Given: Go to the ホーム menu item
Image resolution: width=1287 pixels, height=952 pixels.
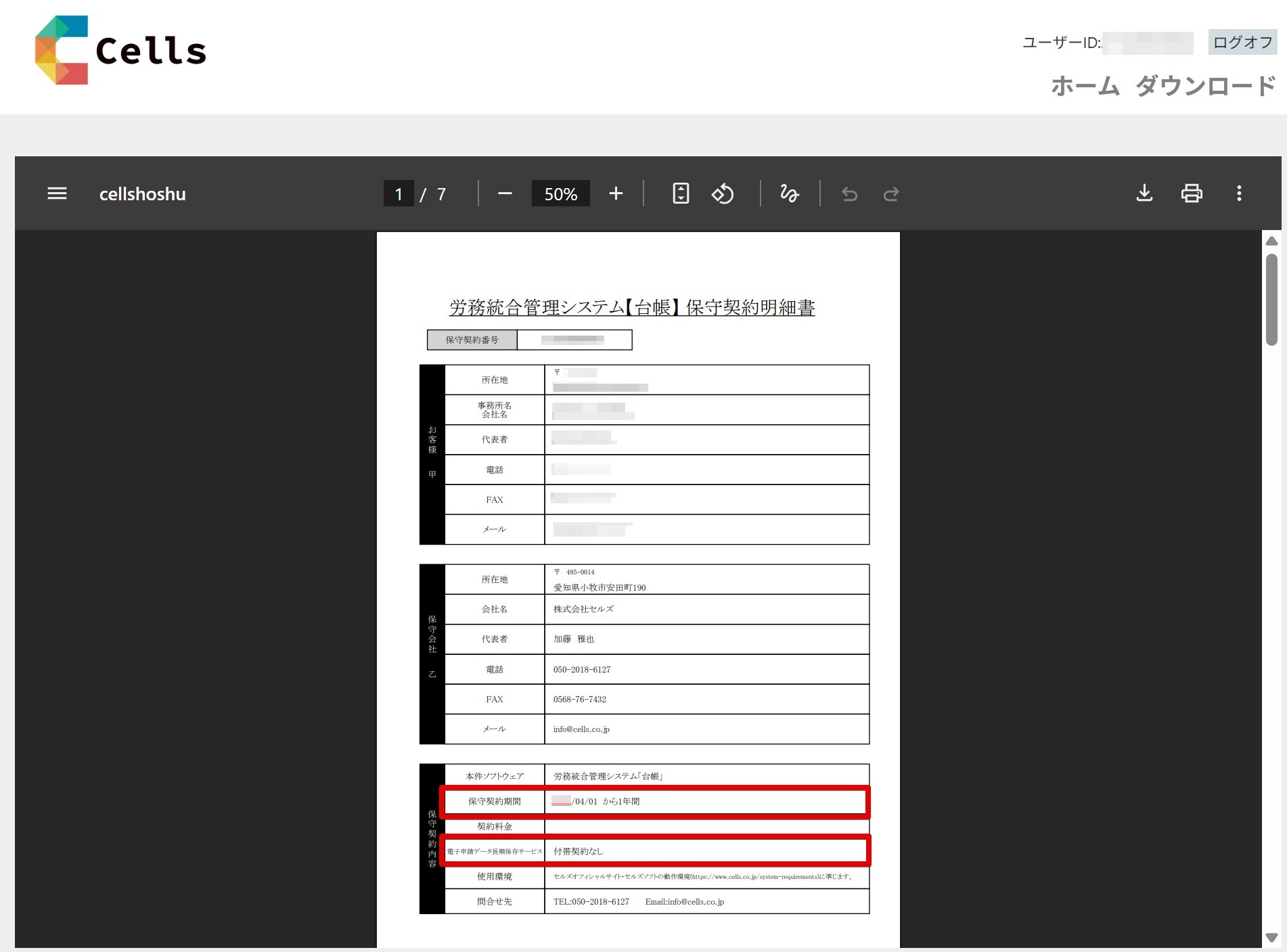Looking at the screenshot, I should coord(1085,86).
